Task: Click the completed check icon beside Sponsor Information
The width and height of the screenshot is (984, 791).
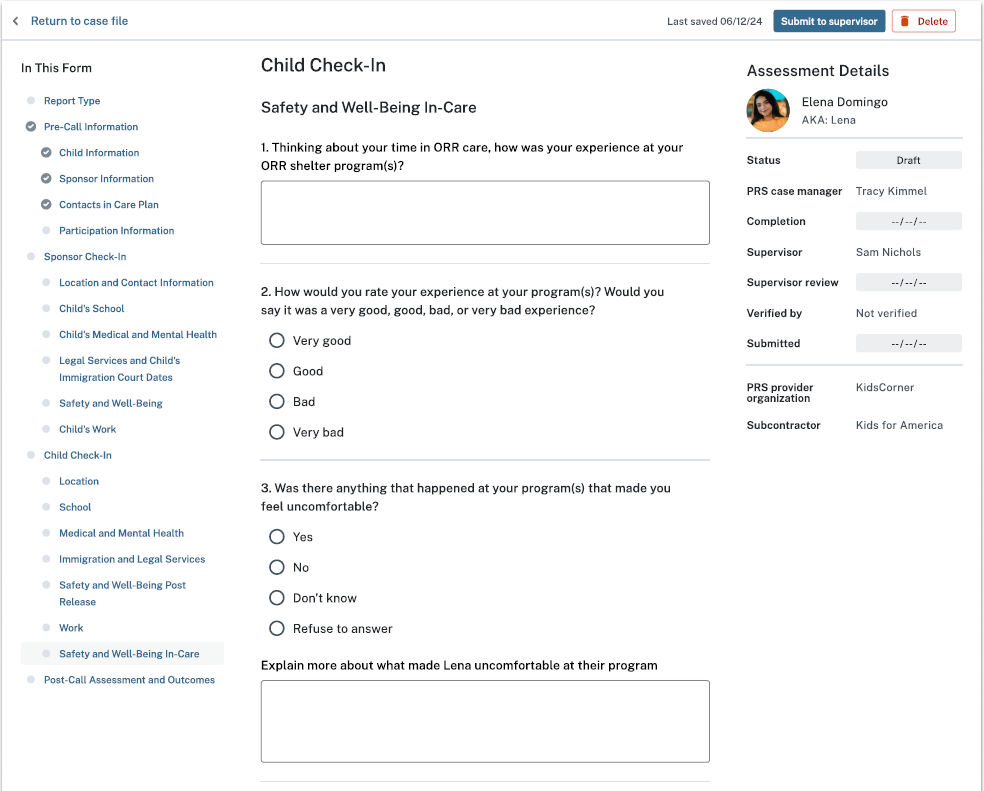Action: click(x=46, y=179)
